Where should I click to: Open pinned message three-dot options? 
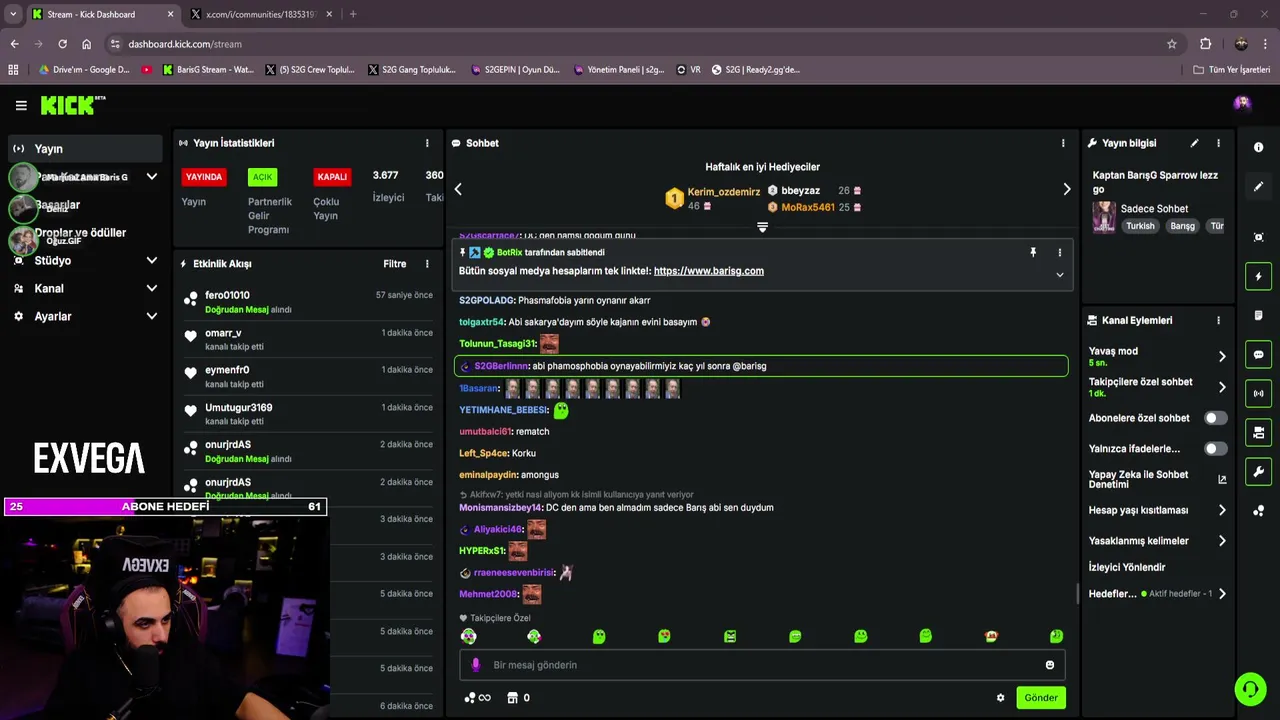click(x=1060, y=253)
